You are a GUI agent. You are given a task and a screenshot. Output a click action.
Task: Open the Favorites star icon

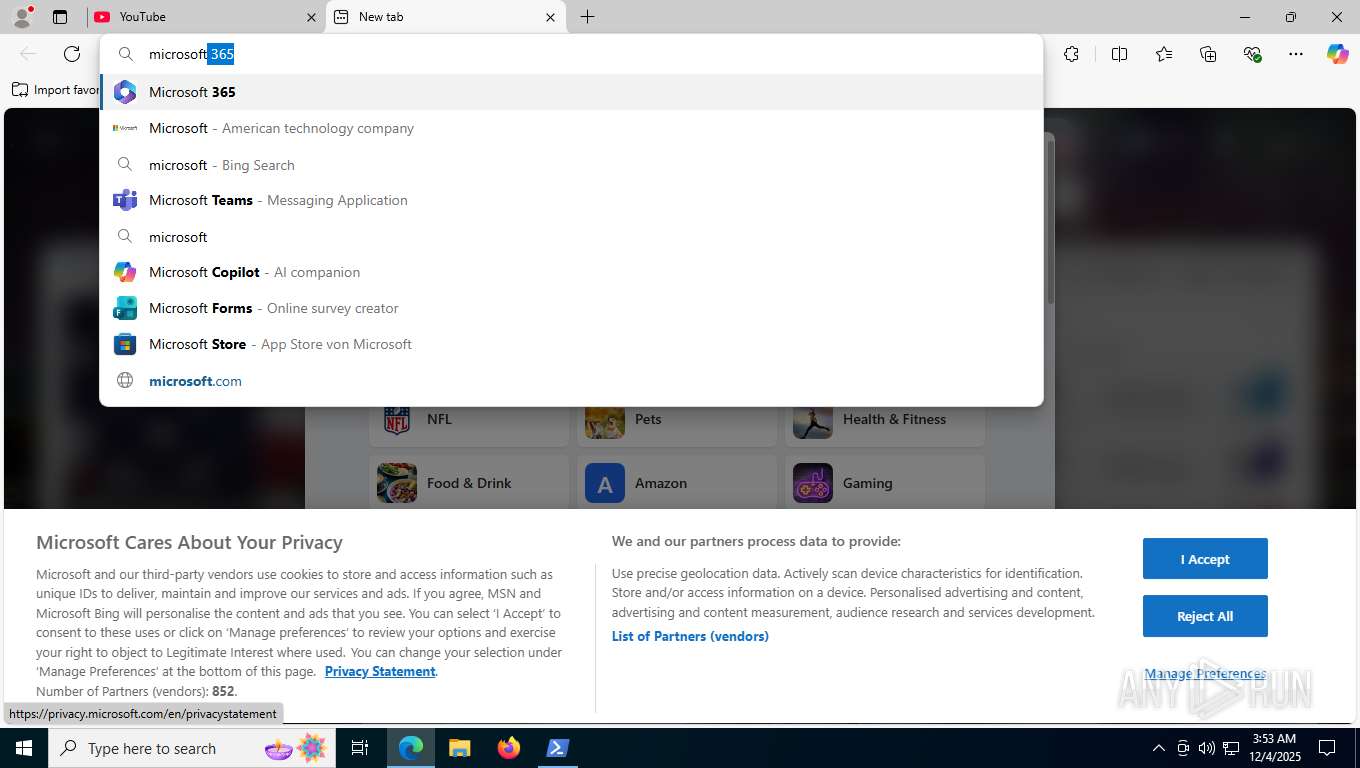pyautogui.click(x=1164, y=54)
